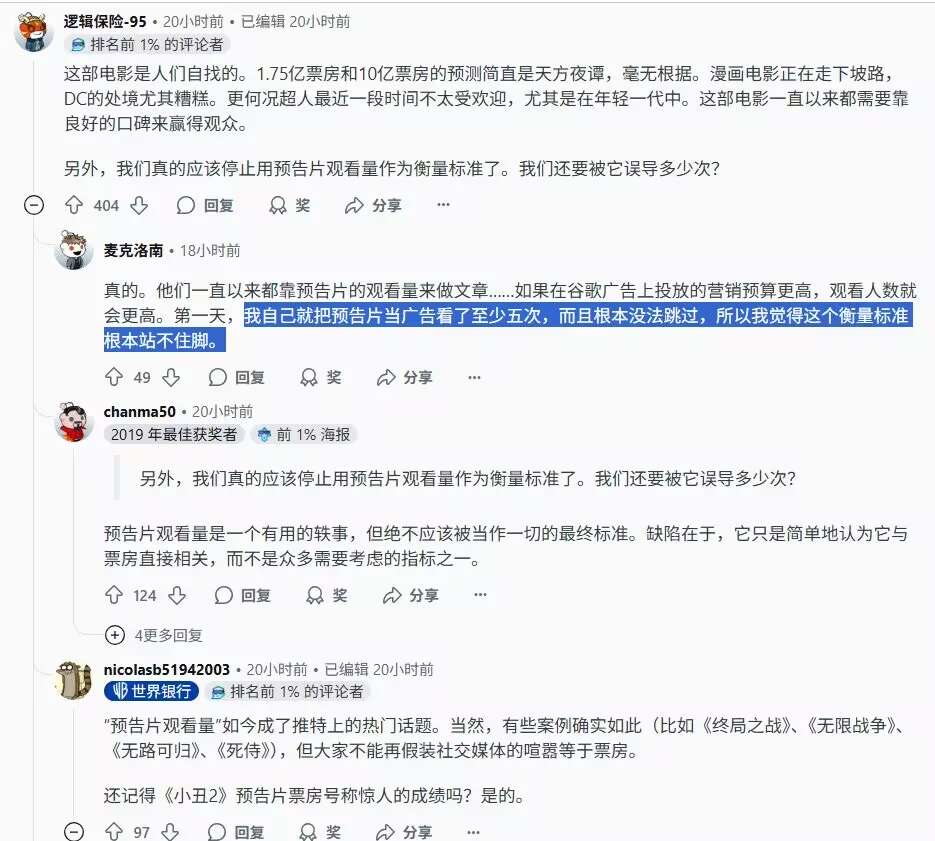Click nicolasb51942003's avatar
935x841 pixels.
coord(73,679)
